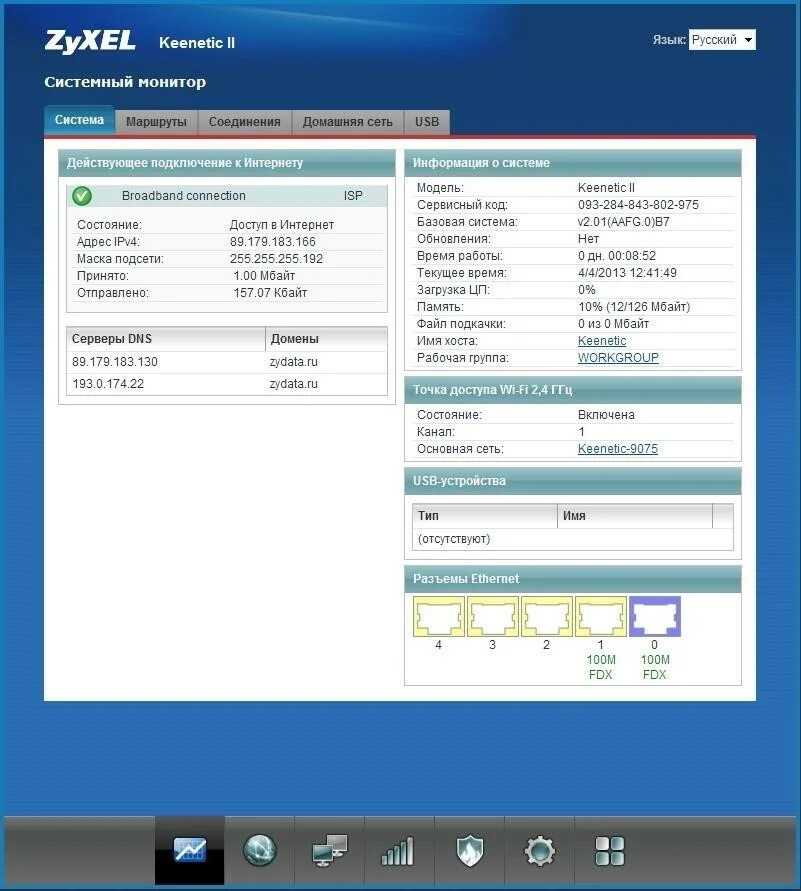The image size is (801, 891).
Task: Click the IPv4 address 89.179.183.166
Action: pos(273,242)
